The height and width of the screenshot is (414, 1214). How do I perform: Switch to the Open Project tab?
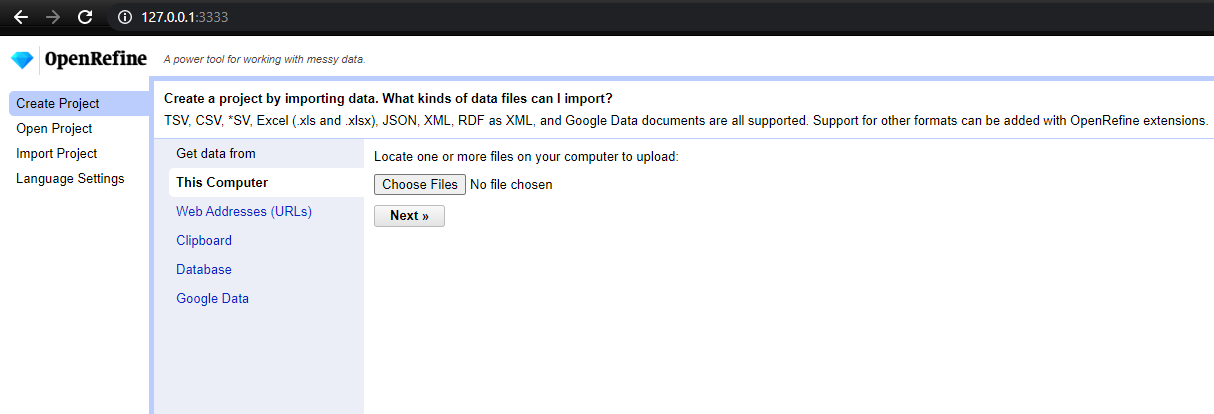[x=54, y=129]
